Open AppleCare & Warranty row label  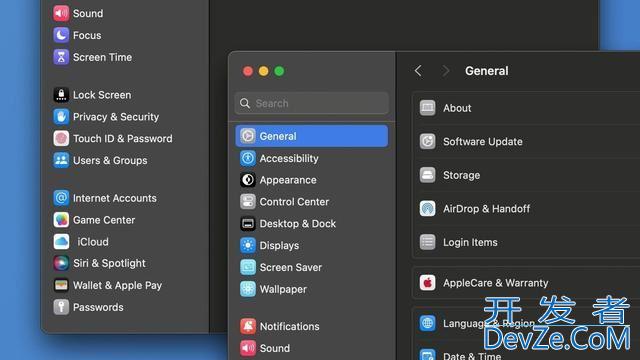tap(496, 283)
